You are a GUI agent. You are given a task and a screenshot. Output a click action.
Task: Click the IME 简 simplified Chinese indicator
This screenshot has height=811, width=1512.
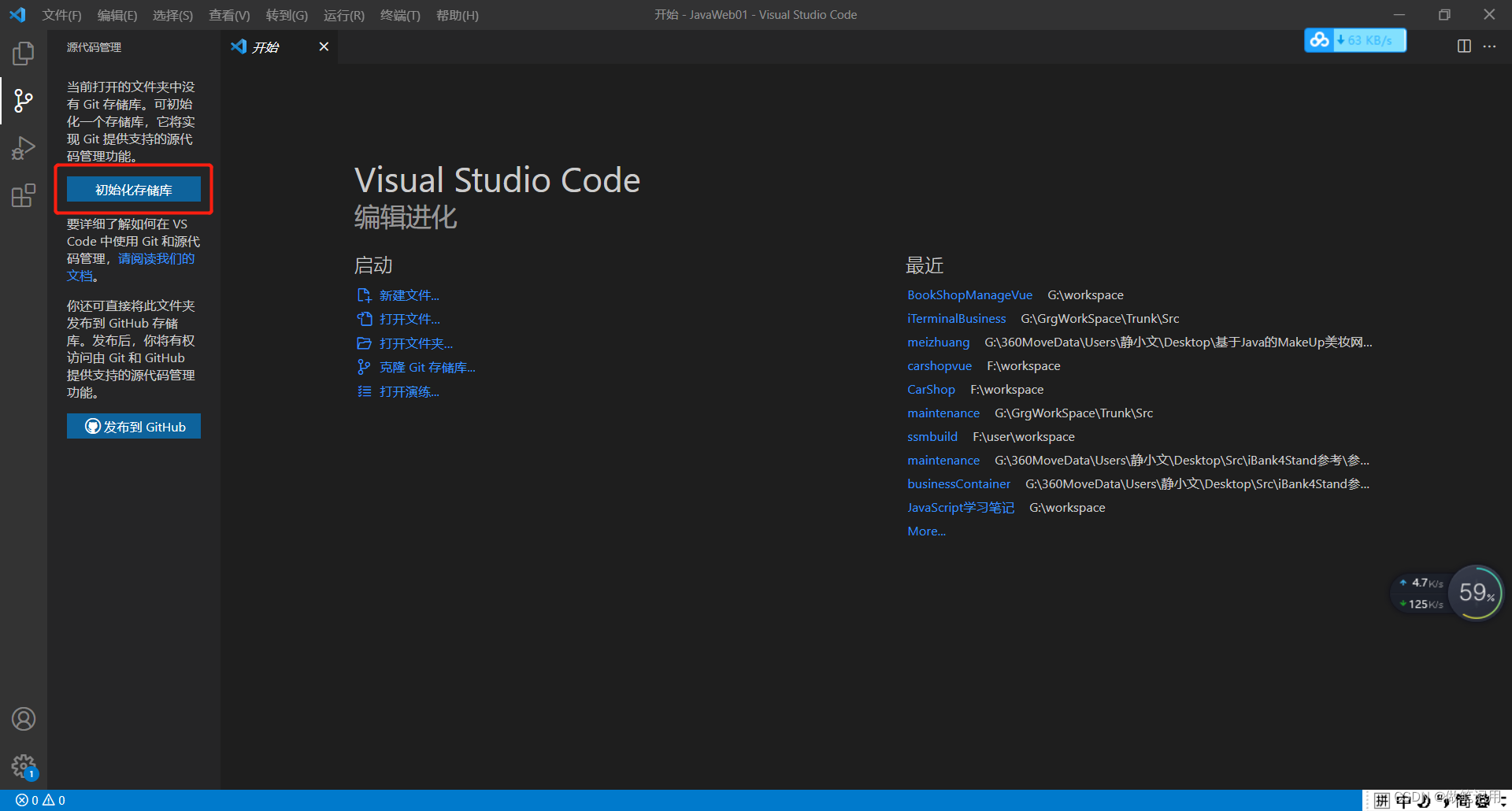1463,801
